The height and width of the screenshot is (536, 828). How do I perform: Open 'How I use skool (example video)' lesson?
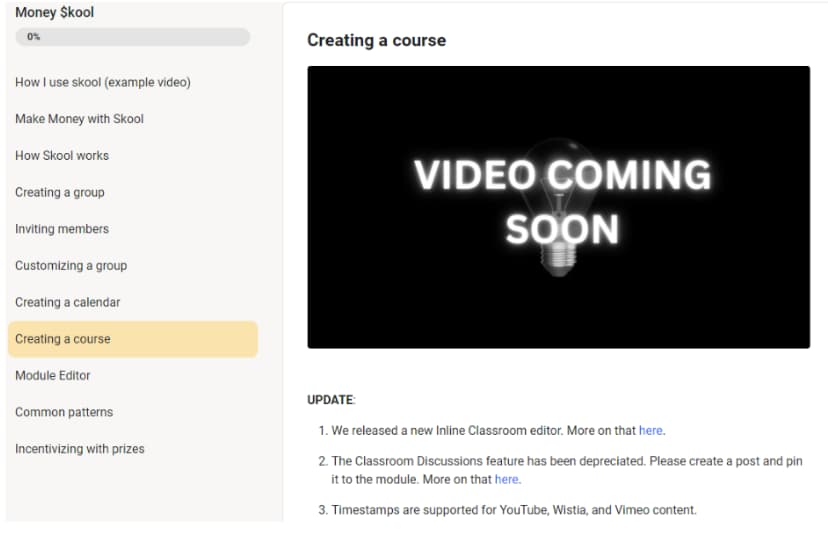point(103,82)
